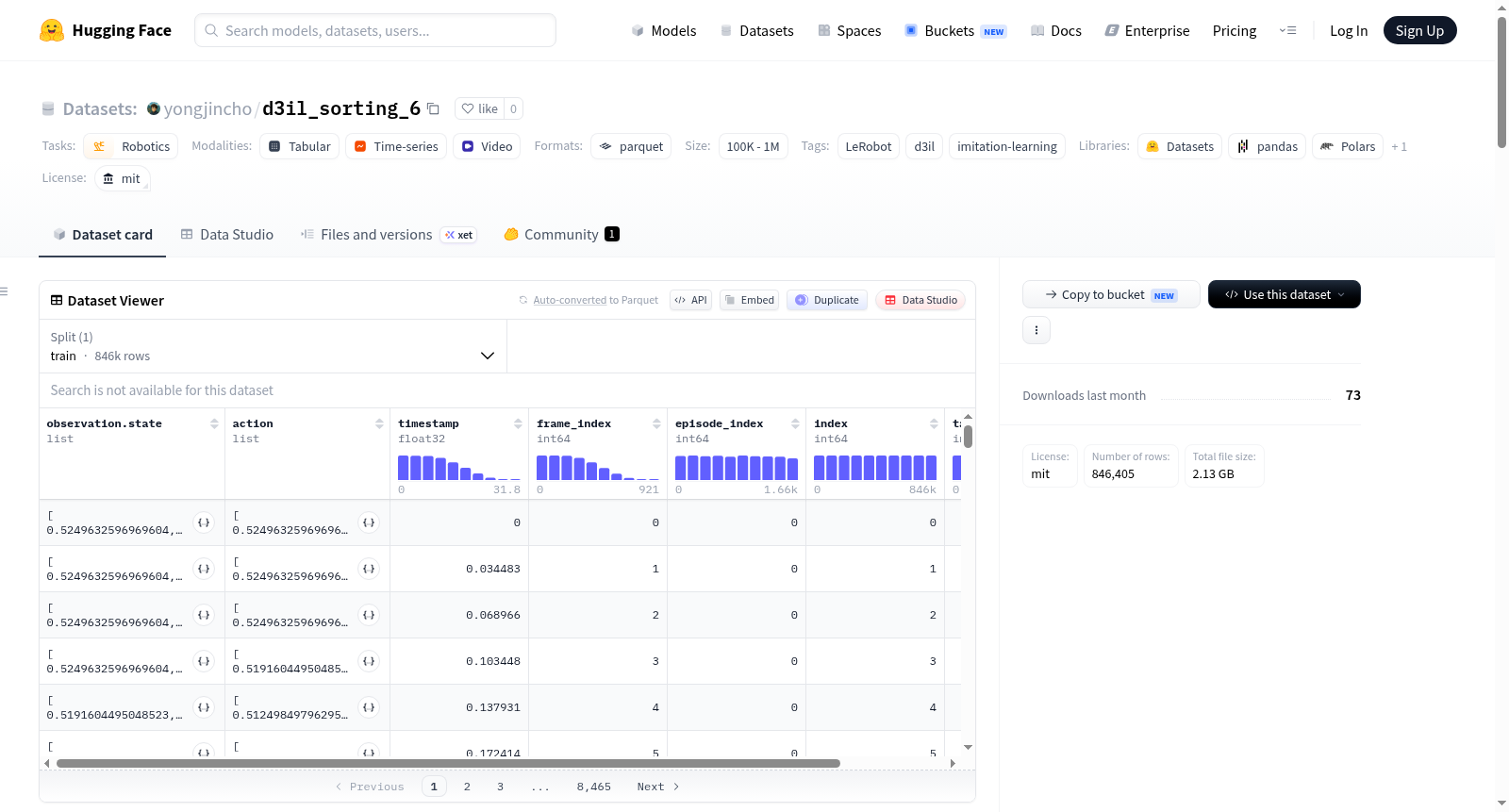Viewport: 1509px width, 812px height.
Task: Click the yongjincho user avatar
Action: (154, 108)
